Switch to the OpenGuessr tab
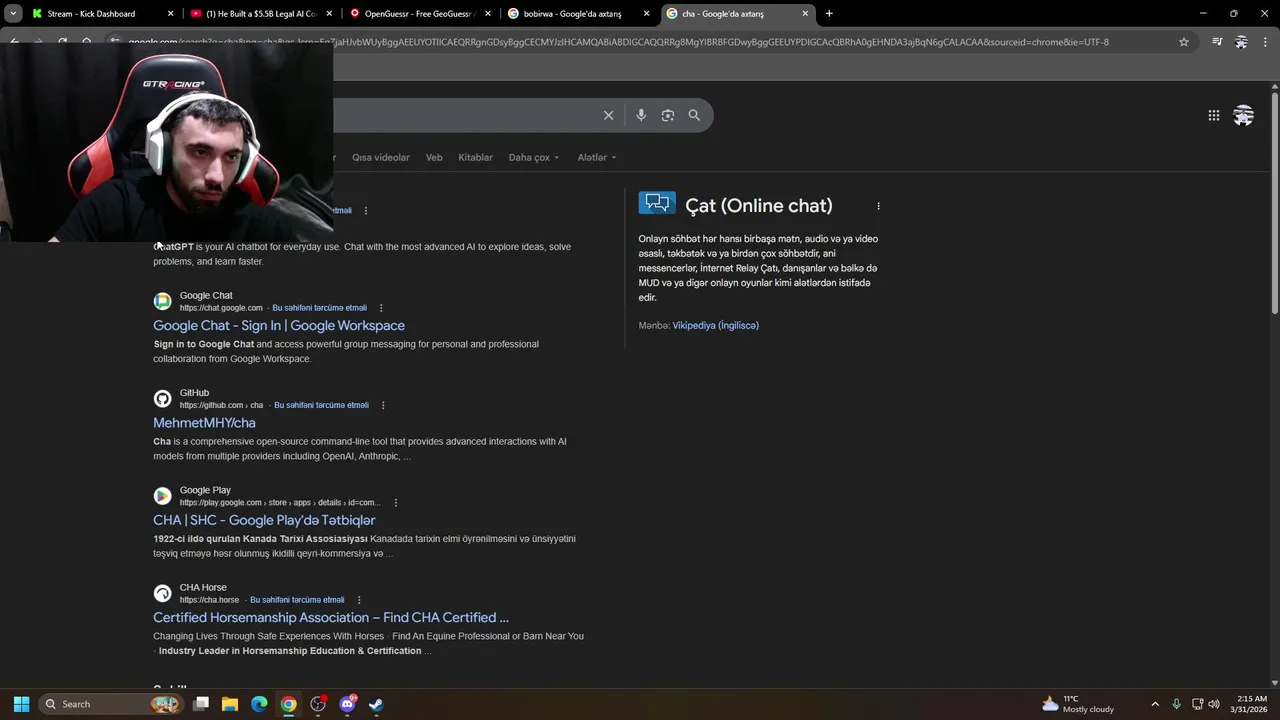Screen dimensions: 1280x720 tap(420, 14)
